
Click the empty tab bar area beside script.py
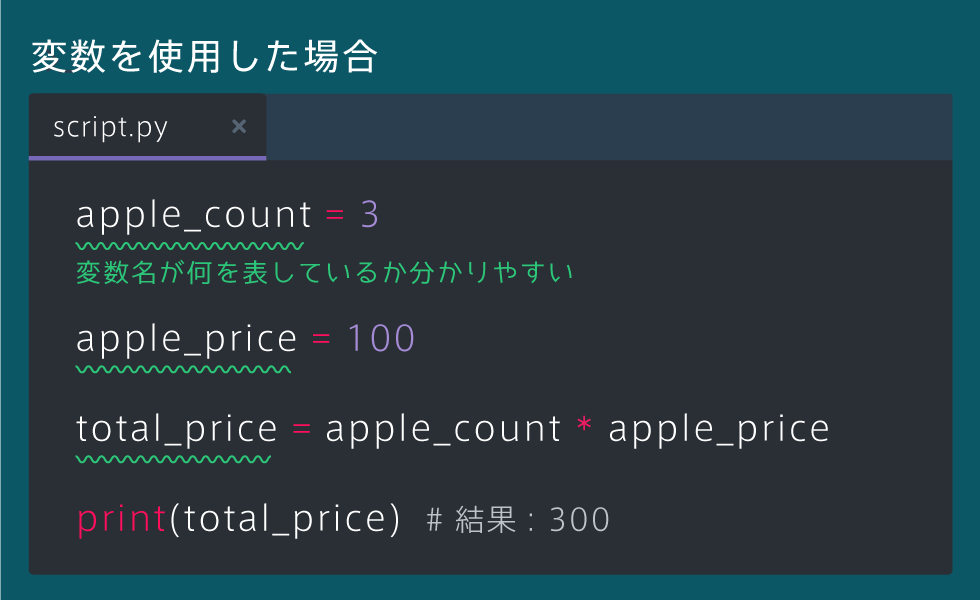609,127
